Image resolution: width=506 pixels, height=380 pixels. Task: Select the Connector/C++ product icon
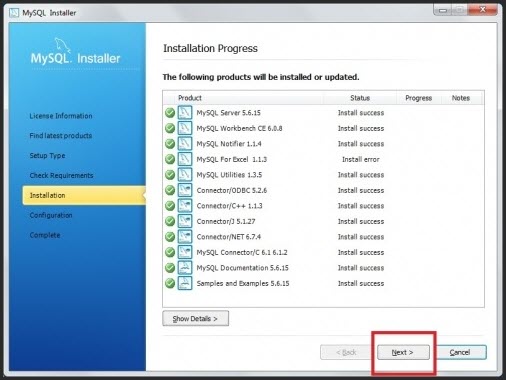click(x=185, y=206)
